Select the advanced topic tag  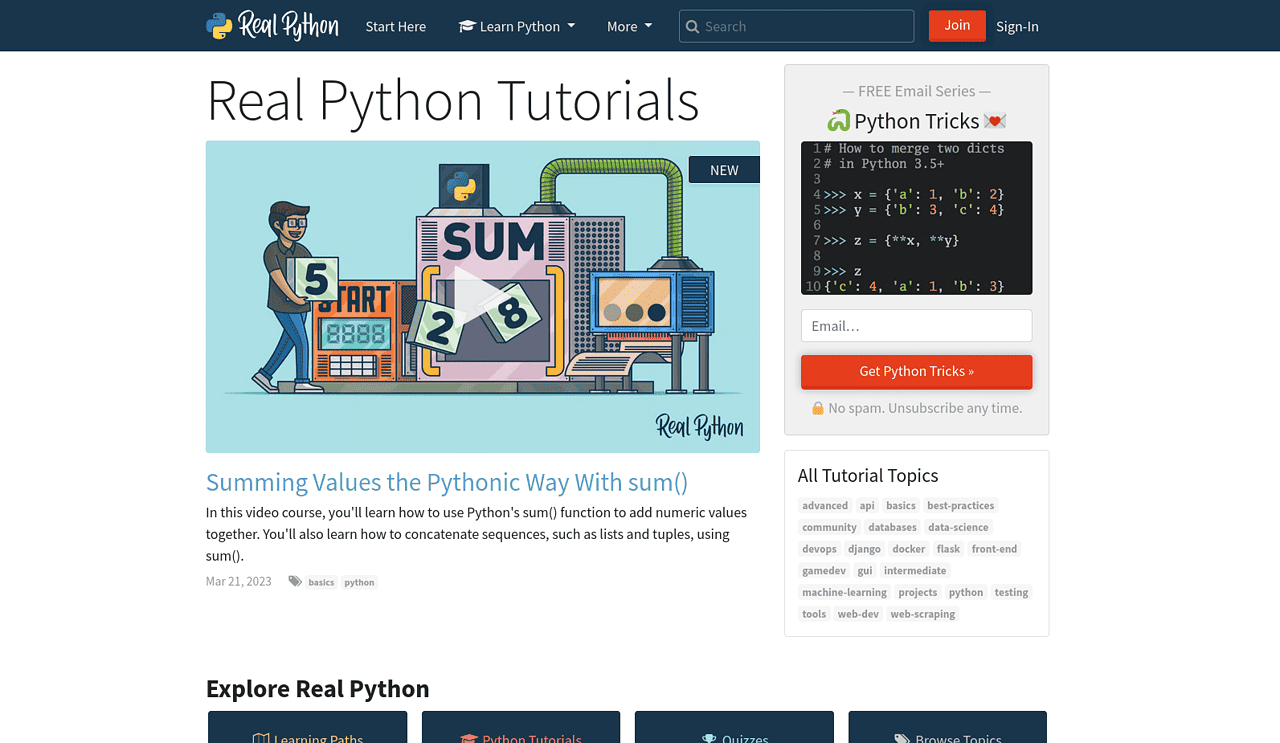tap(825, 506)
